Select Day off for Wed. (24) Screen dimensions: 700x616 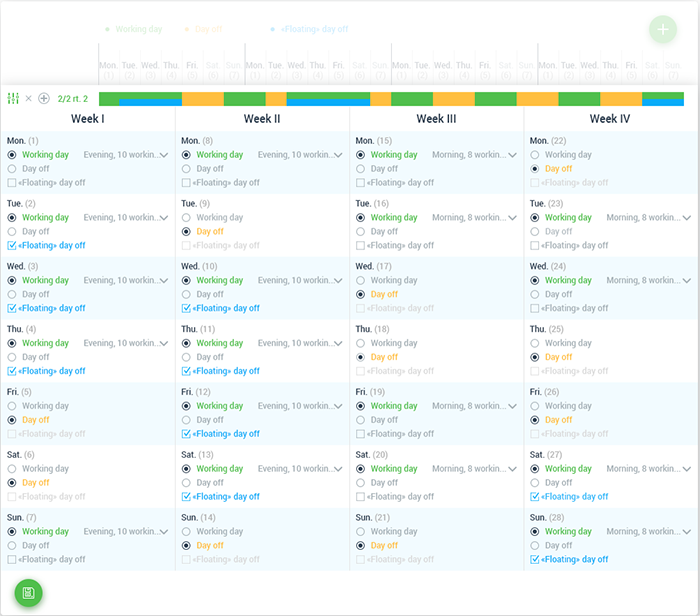534,294
